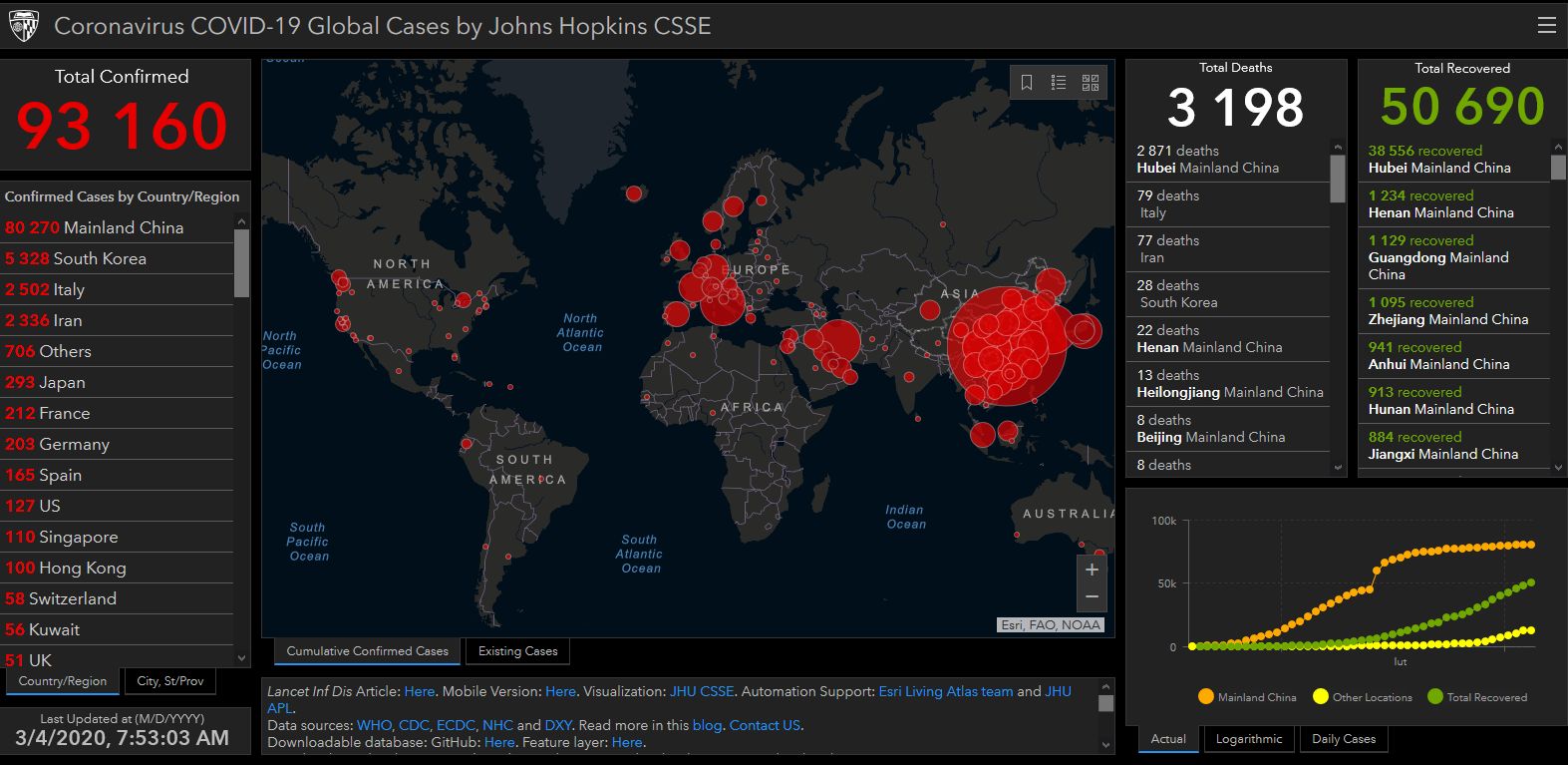This screenshot has width=1568, height=765.
Task: Click the deaths list scrollbar thumb
Action: [1338, 179]
